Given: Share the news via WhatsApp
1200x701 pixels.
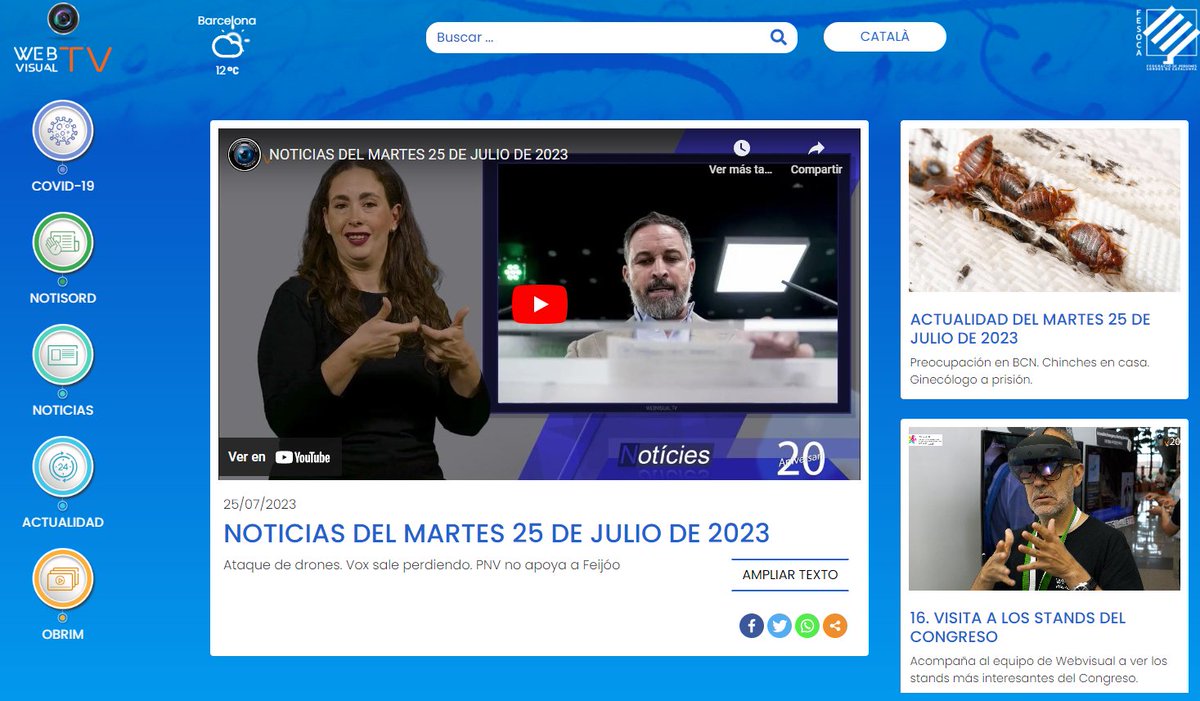Looking at the screenshot, I should tap(807, 626).
